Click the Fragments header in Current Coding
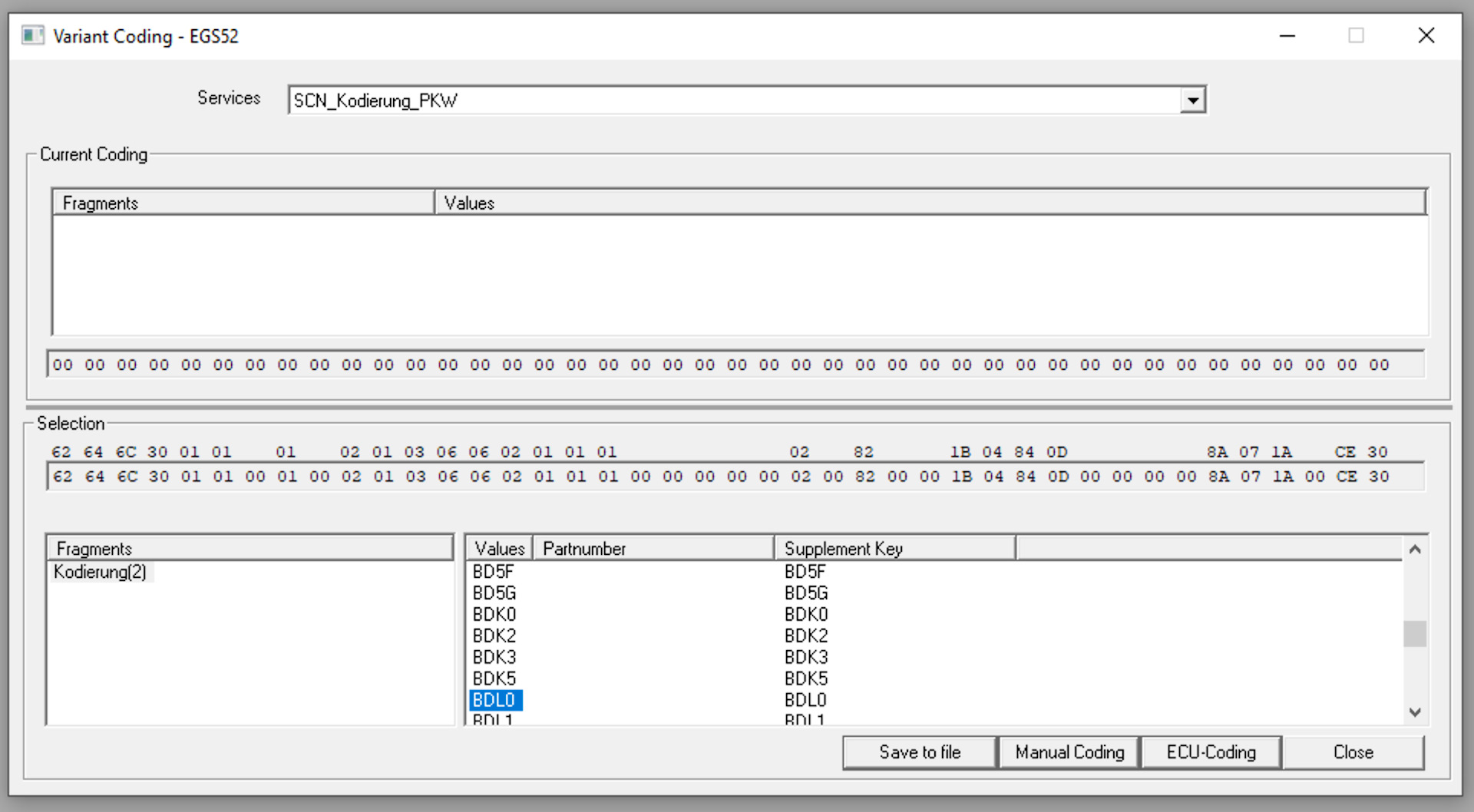 [243, 203]
